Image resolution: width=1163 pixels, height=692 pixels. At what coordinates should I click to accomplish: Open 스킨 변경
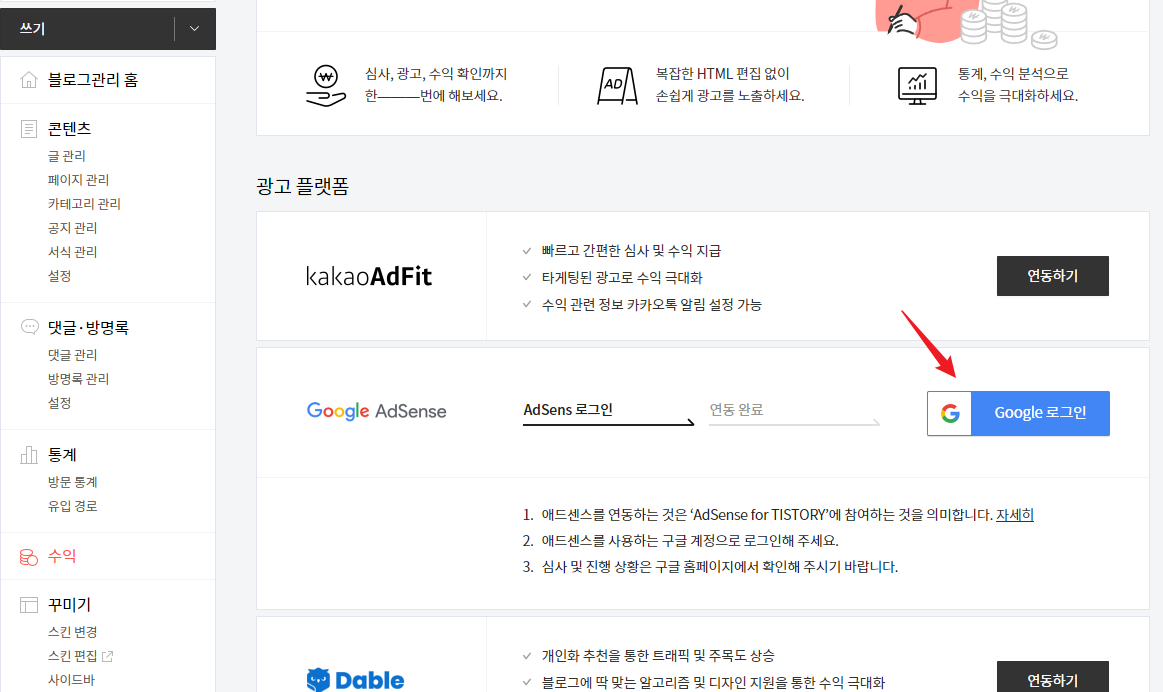point(73,632)
